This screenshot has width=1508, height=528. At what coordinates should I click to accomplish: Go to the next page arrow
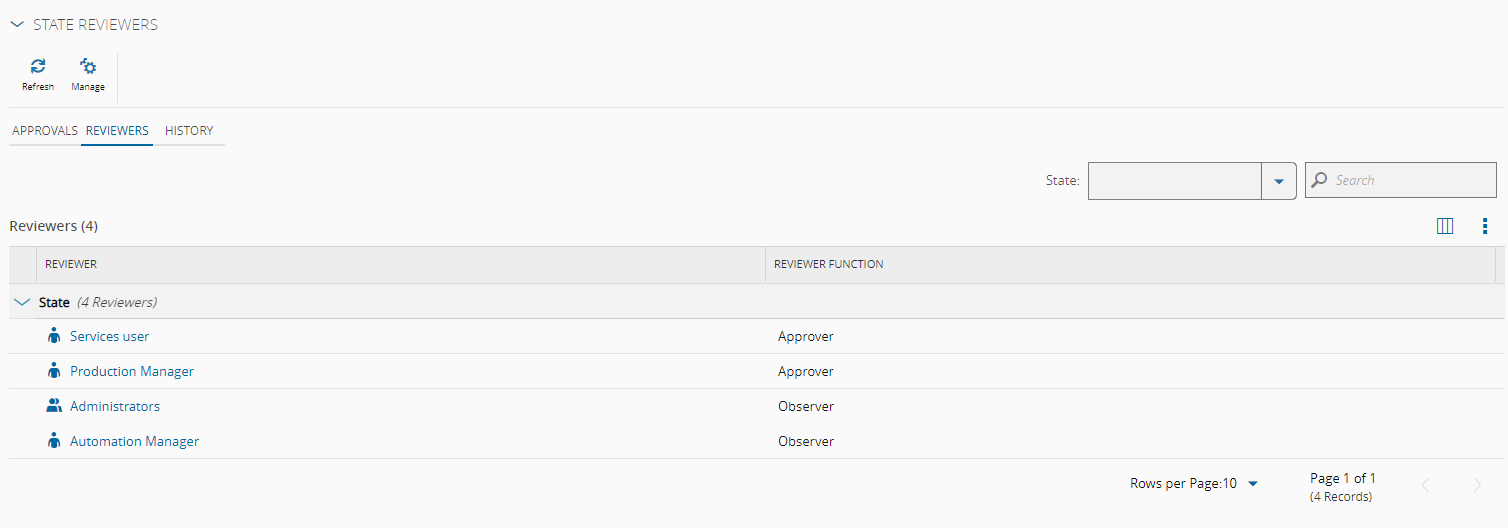[1477, 485]
